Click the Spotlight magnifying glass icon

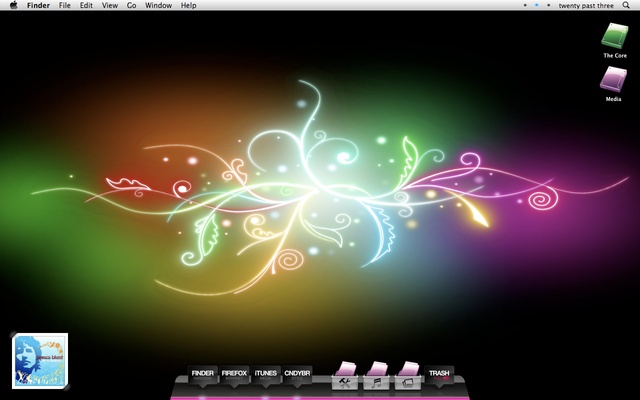tap(628, 5)
